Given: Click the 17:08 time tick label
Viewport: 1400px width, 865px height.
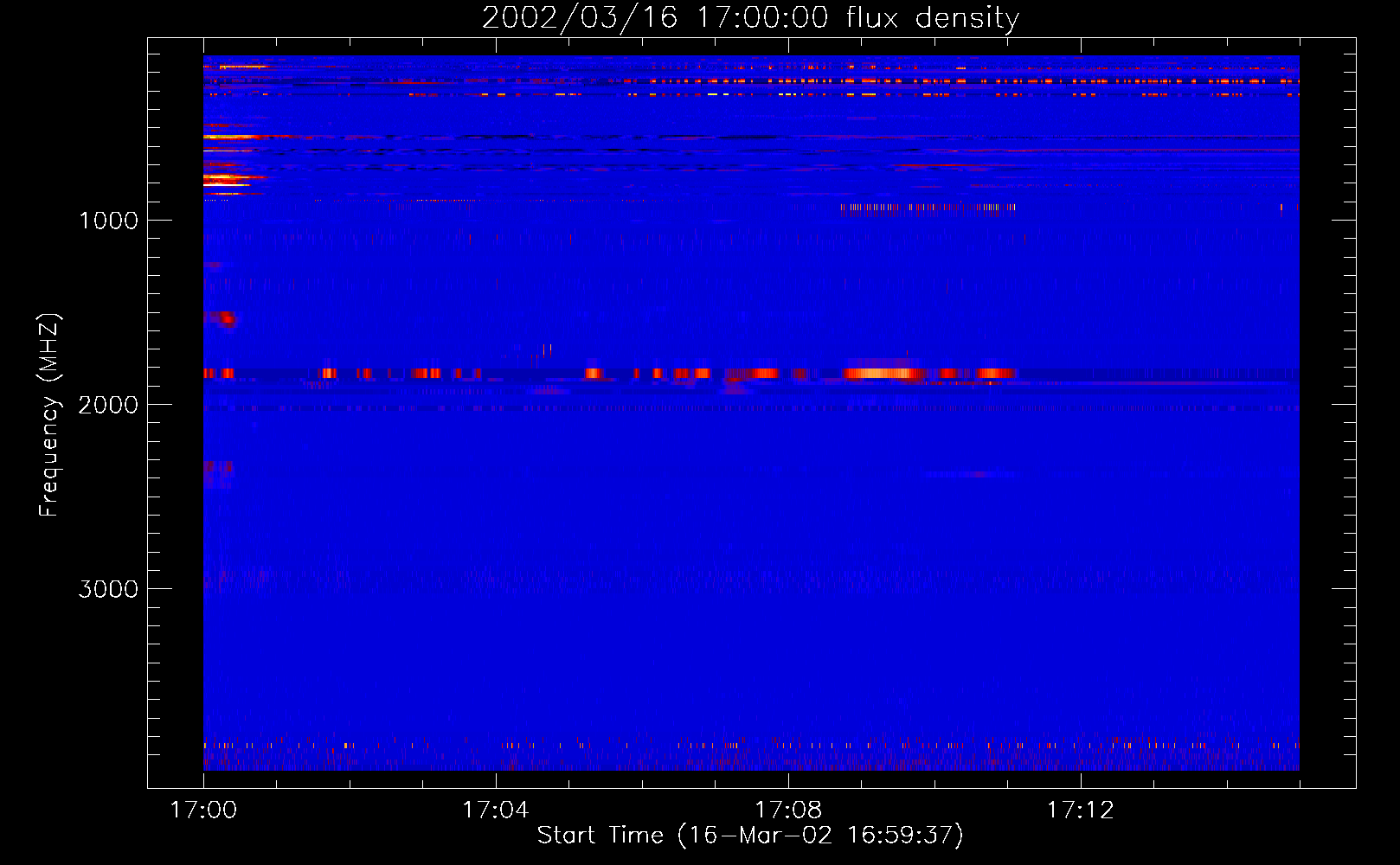Looking at the screenshot, I should click(788, 811).
